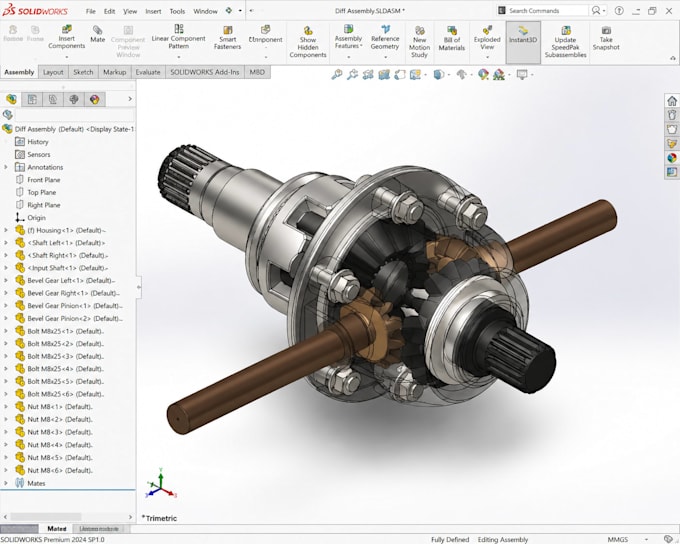Open DisplayManager panel tab
This screenshot has height=544, width=680.
point(95,99)
